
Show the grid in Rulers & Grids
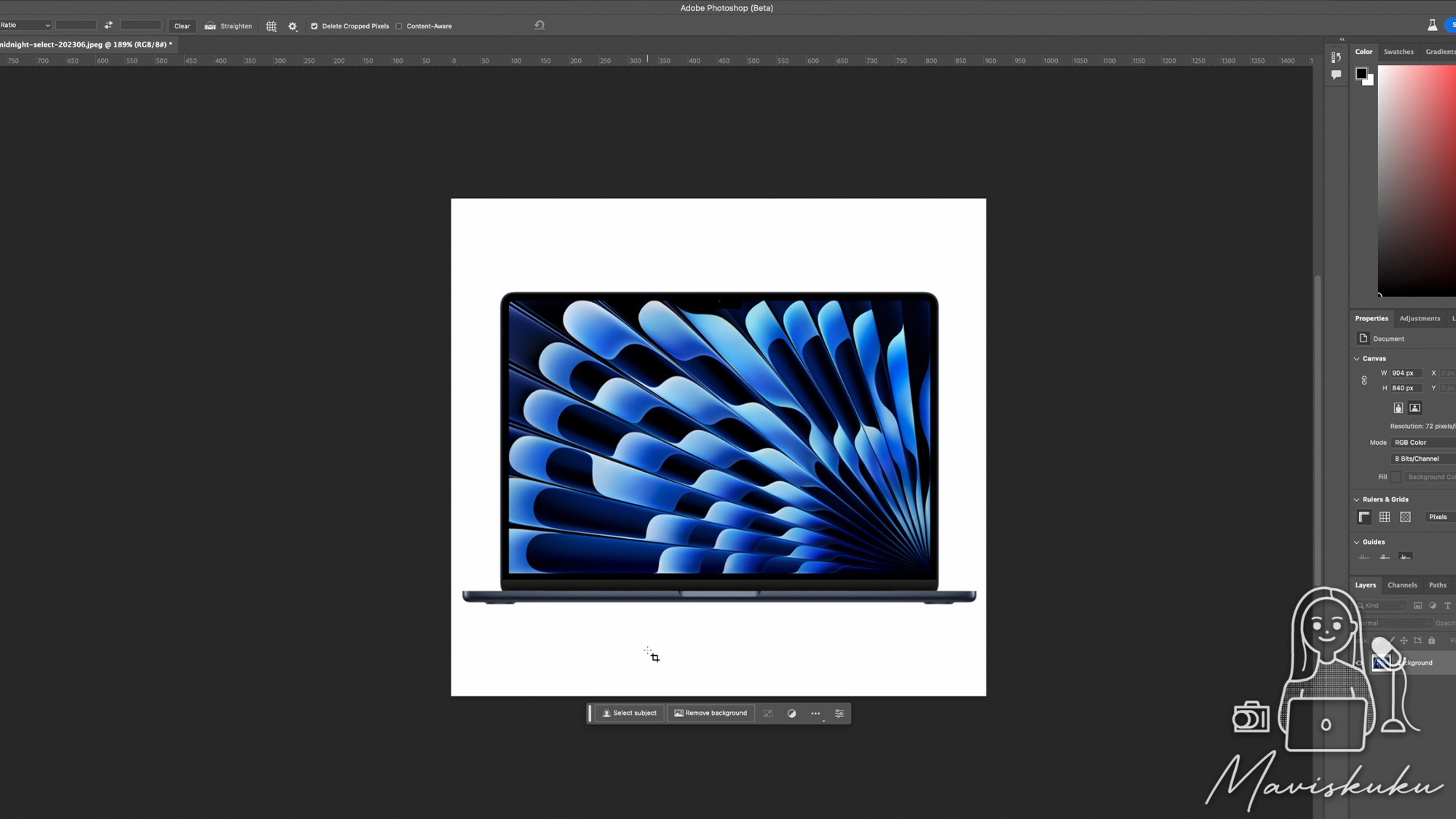click(1385, 517)
